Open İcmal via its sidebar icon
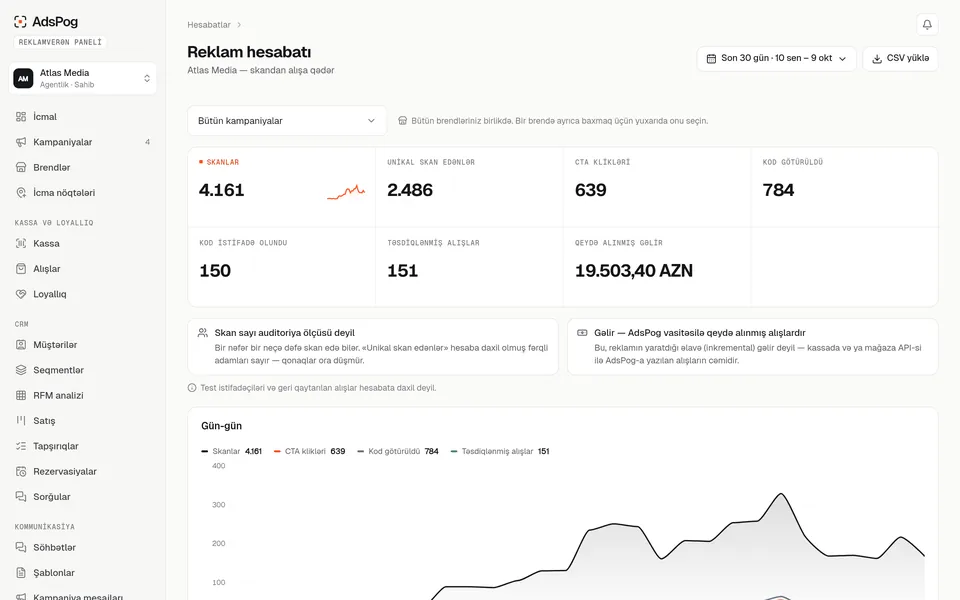The height and width of the screenshot is (600, 960). pyautogui.click(x=21, y=117)
